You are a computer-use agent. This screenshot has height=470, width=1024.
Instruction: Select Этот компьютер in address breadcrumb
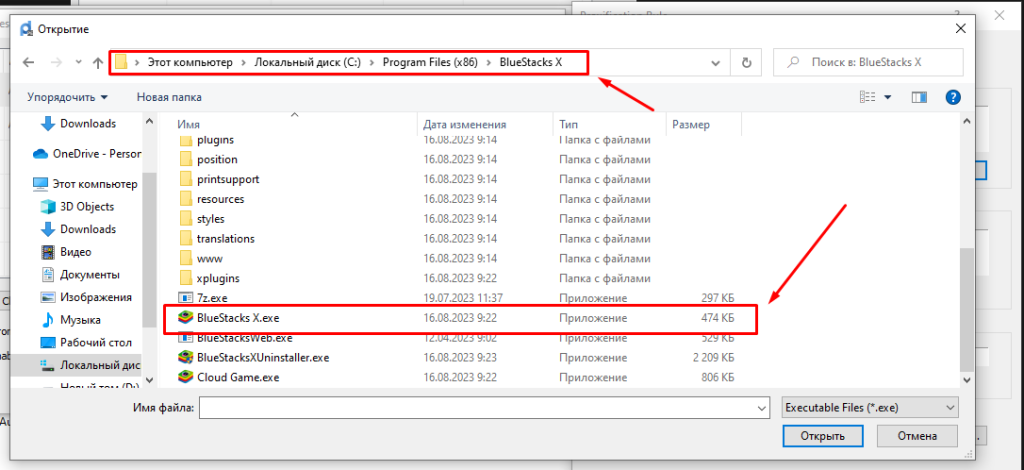tap(190, 63)
